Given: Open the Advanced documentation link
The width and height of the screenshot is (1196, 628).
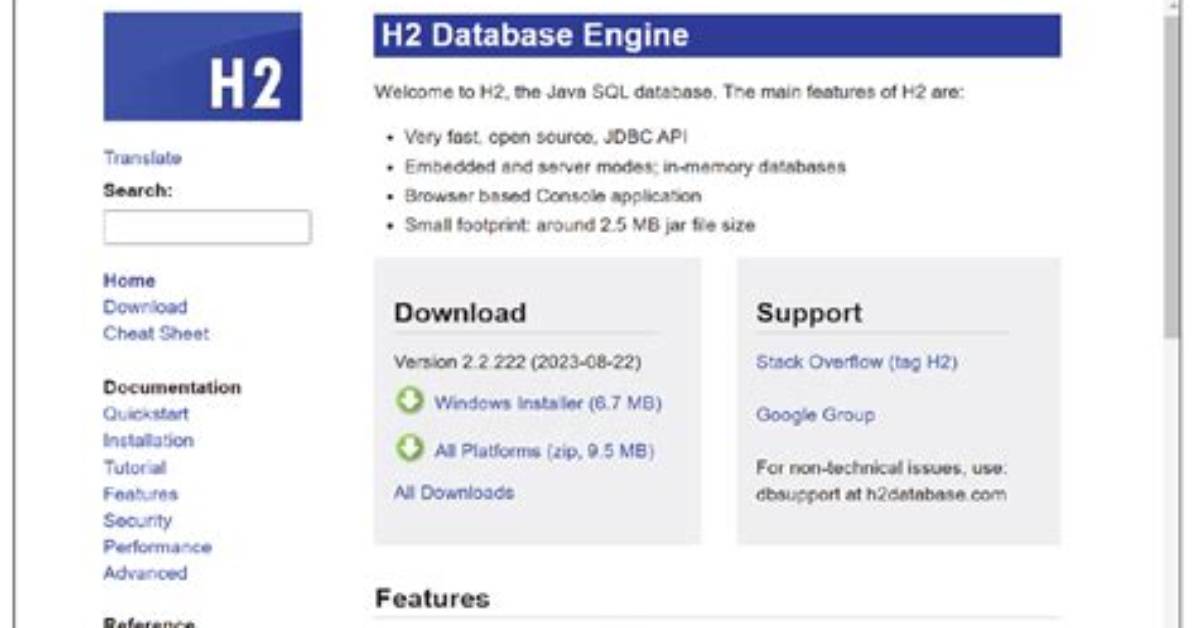Looking at the screenshot, I should click(145, 573).
